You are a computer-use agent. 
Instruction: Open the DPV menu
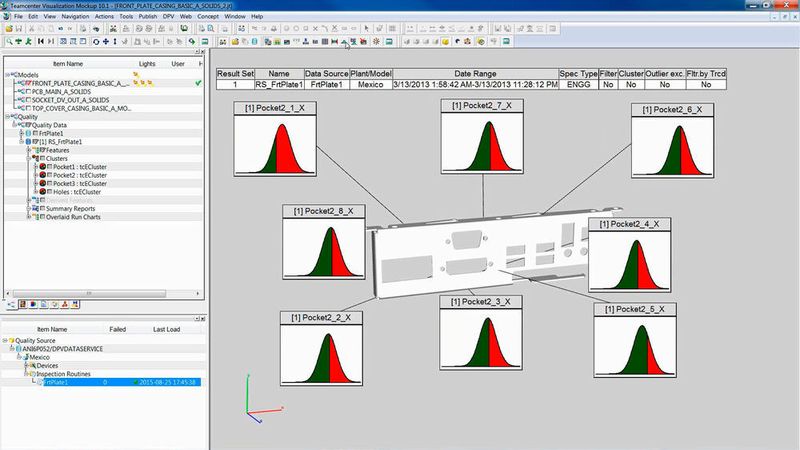click(x=168, y=16)
